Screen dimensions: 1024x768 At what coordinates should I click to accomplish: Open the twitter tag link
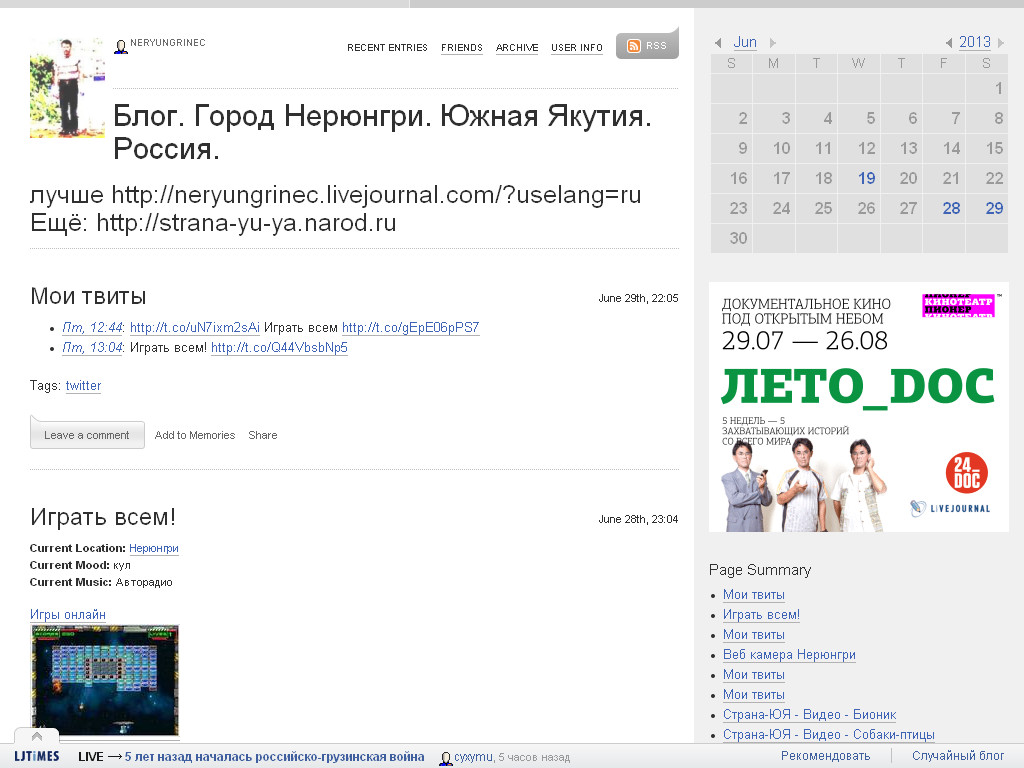83,386
